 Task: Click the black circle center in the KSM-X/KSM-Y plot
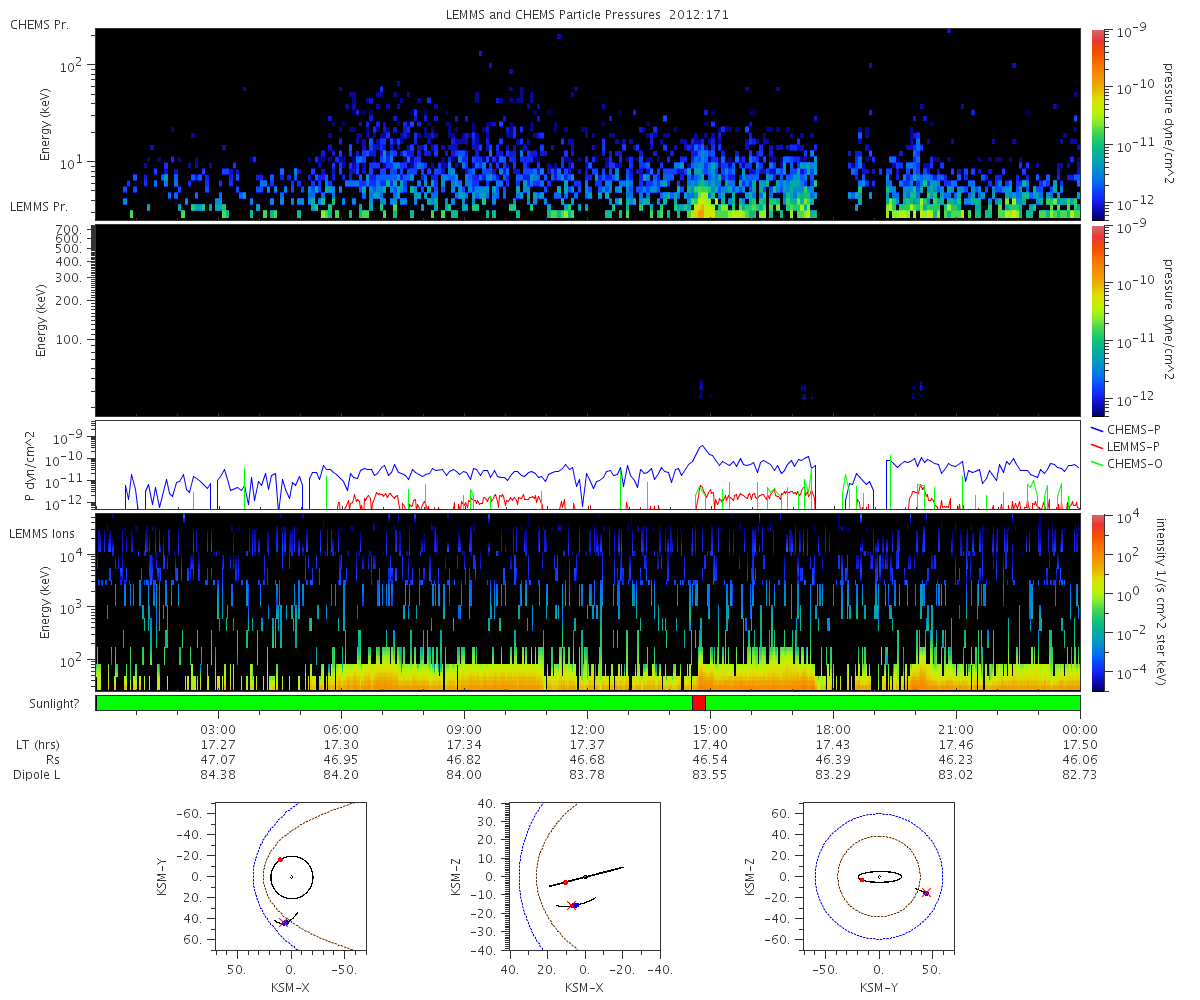pyautogui.click(x=291, y=877)
